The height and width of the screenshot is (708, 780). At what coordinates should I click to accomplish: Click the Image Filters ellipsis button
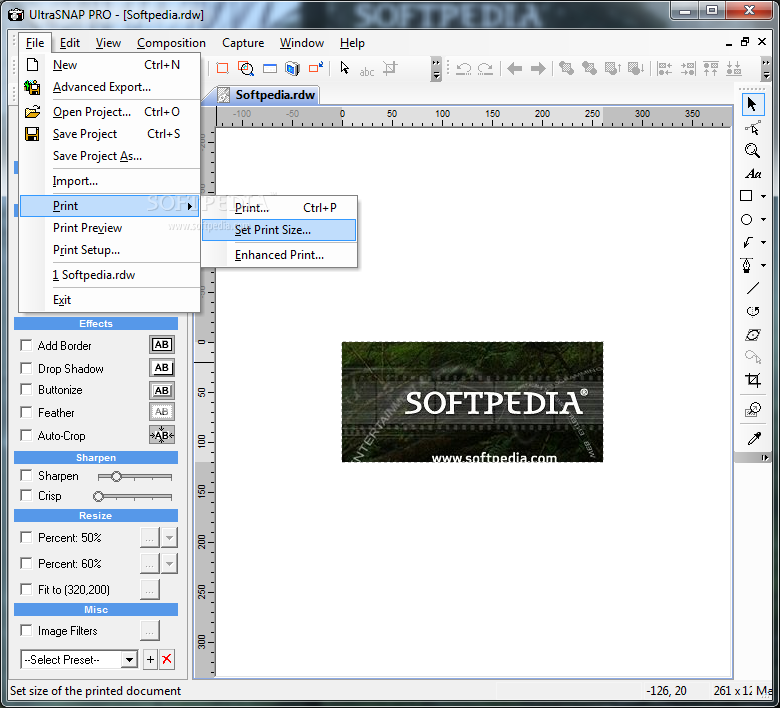150,631
